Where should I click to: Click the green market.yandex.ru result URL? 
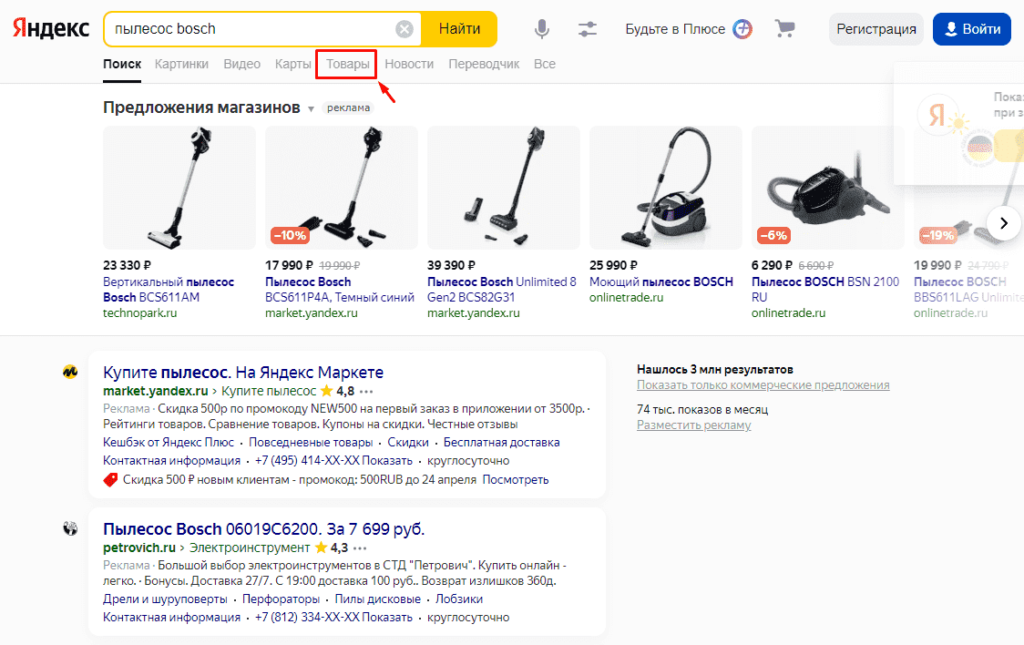(x=155, y=391)
